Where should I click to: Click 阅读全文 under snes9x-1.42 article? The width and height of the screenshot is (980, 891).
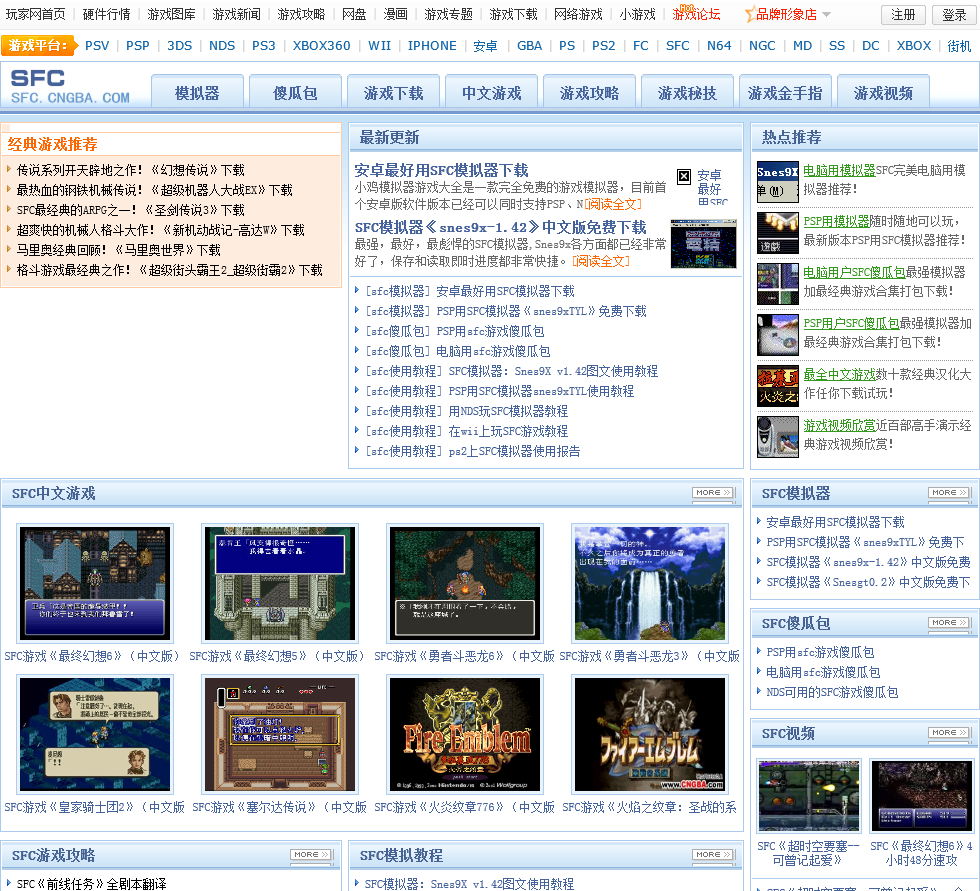[x=601, y=261]
